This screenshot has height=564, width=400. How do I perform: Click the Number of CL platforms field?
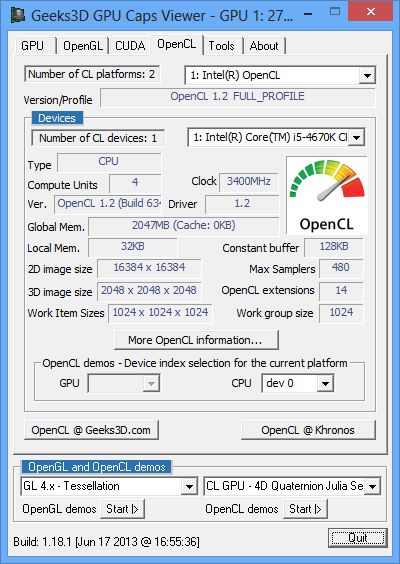(92, 74)
